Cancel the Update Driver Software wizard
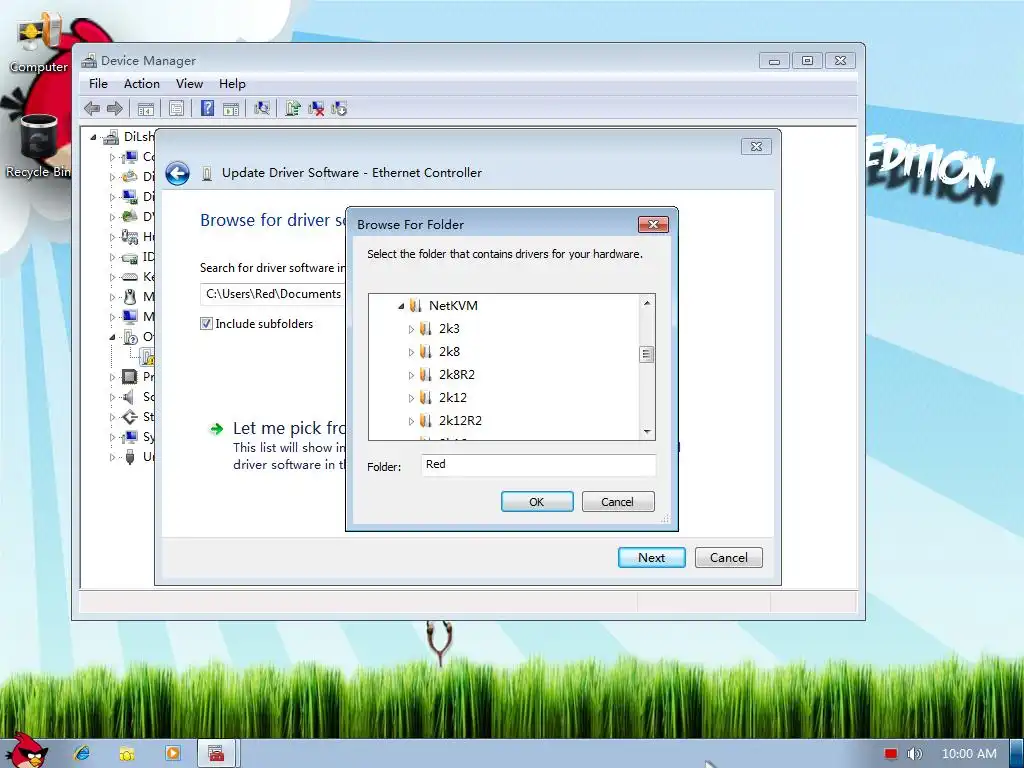Viewport: 1024px width, 768px height. (729, 558)
